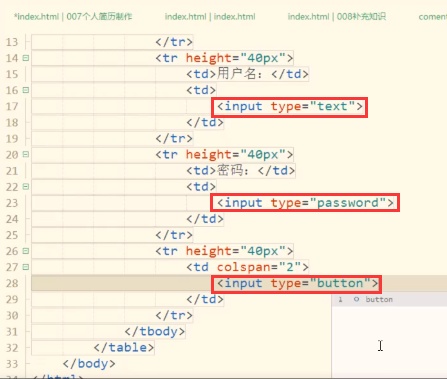Click line number 28 in the gutter
Viewport: 447px width, 379px height.
click(12, 283)
